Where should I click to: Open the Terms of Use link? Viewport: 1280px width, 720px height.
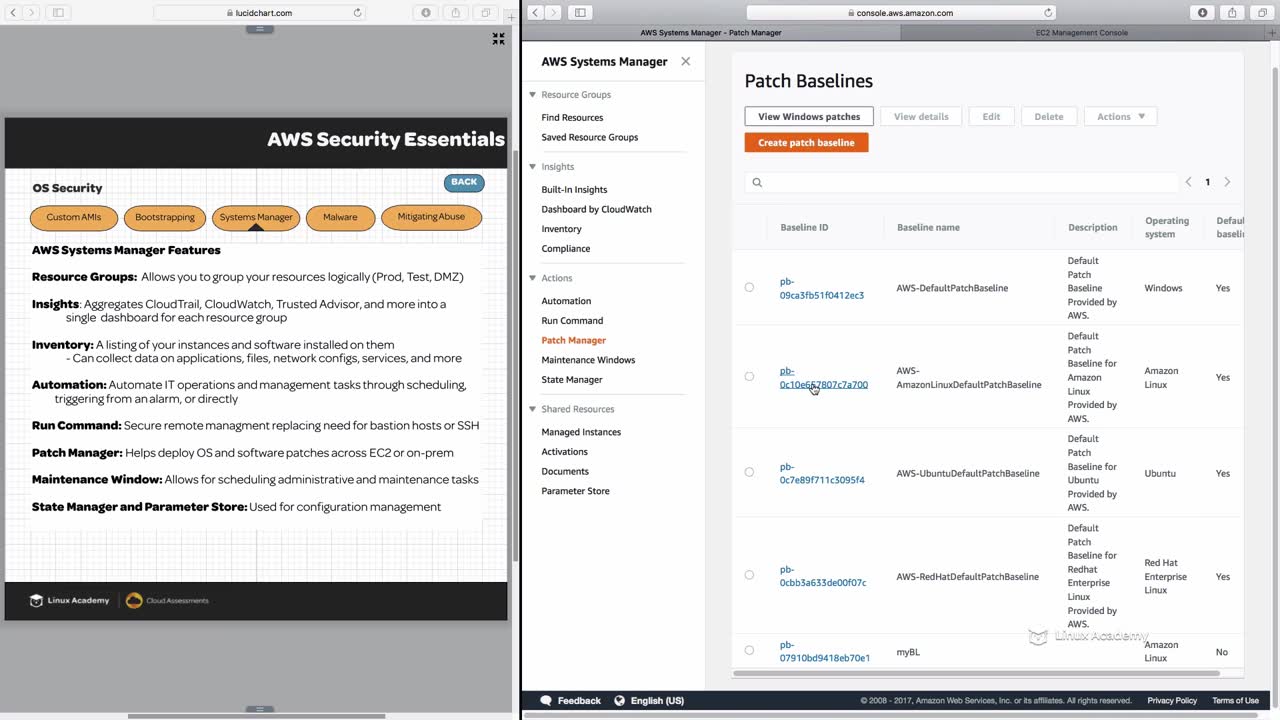[1235, 701]
